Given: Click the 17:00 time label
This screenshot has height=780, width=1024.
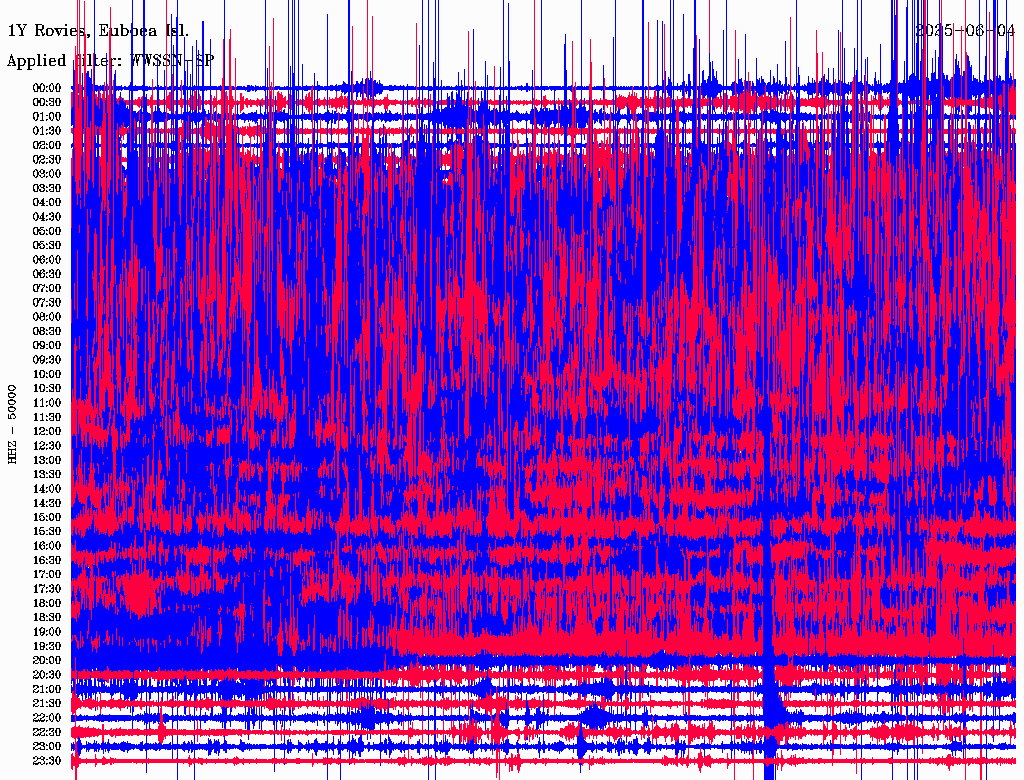Looking at the screenshot, I should point(48,574).
